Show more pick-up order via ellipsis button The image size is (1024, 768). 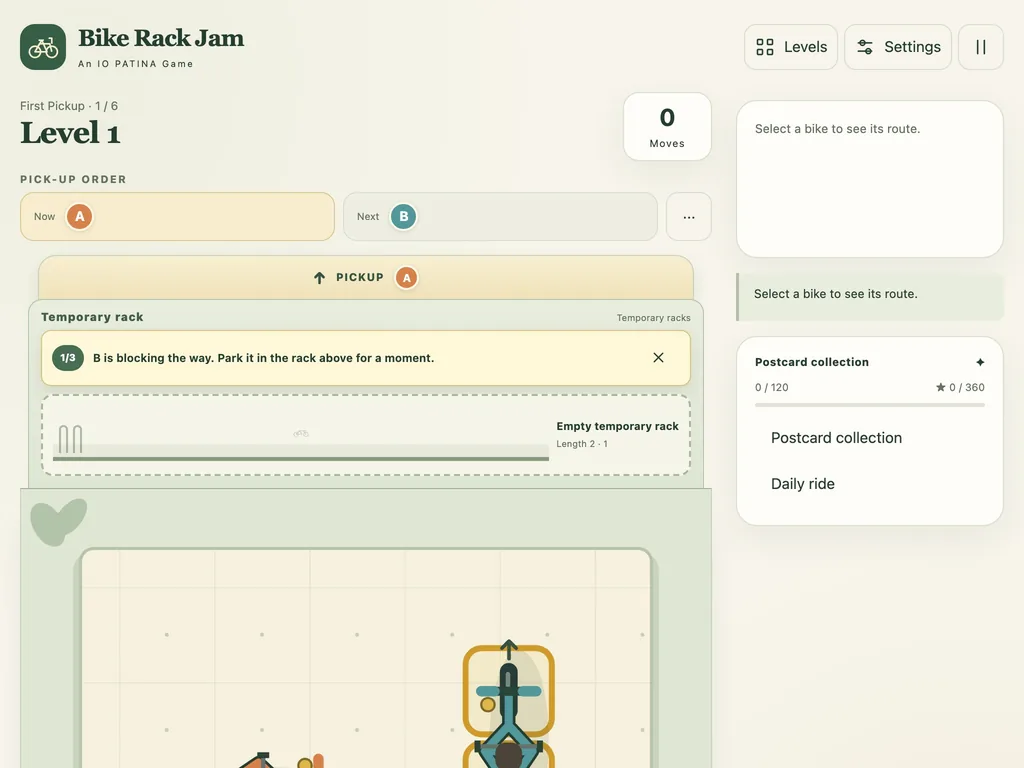pyautogui.click(x=688, y=217)
